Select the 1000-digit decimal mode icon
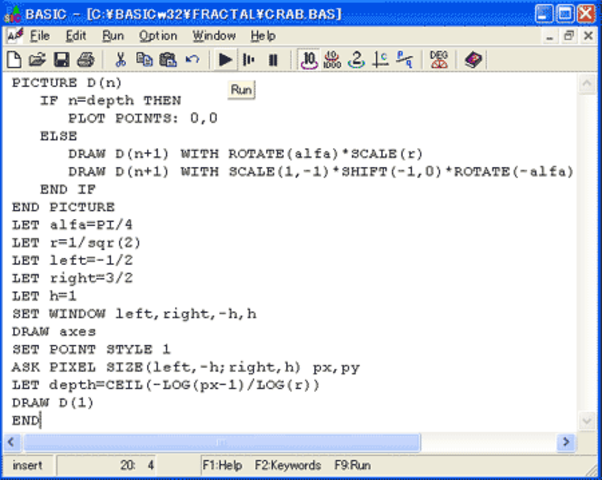The height and width of the screenshot is (480, 602). pos(332,60)
